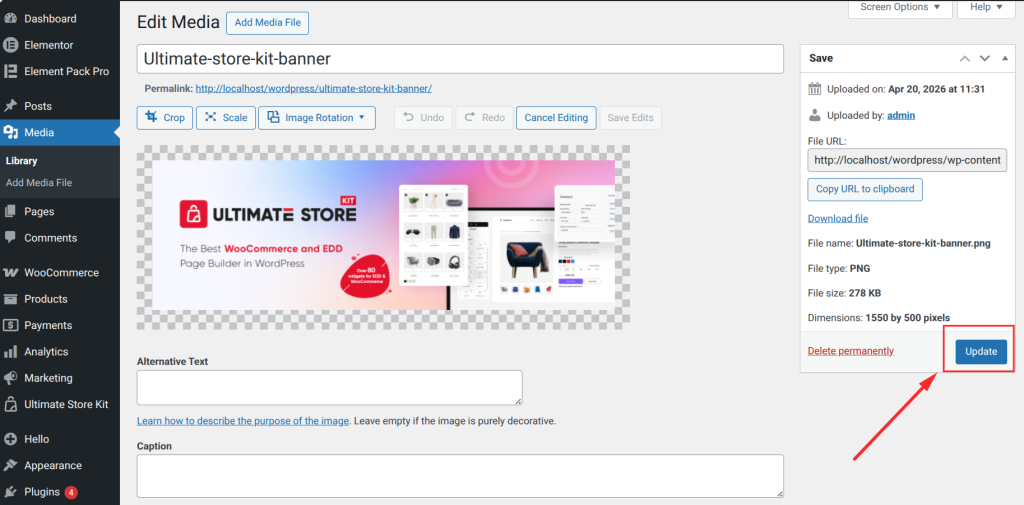This screenshot has width=1024, height=505.
Task: Click the Plugins update count badge
Action: (x=71, y=492)
